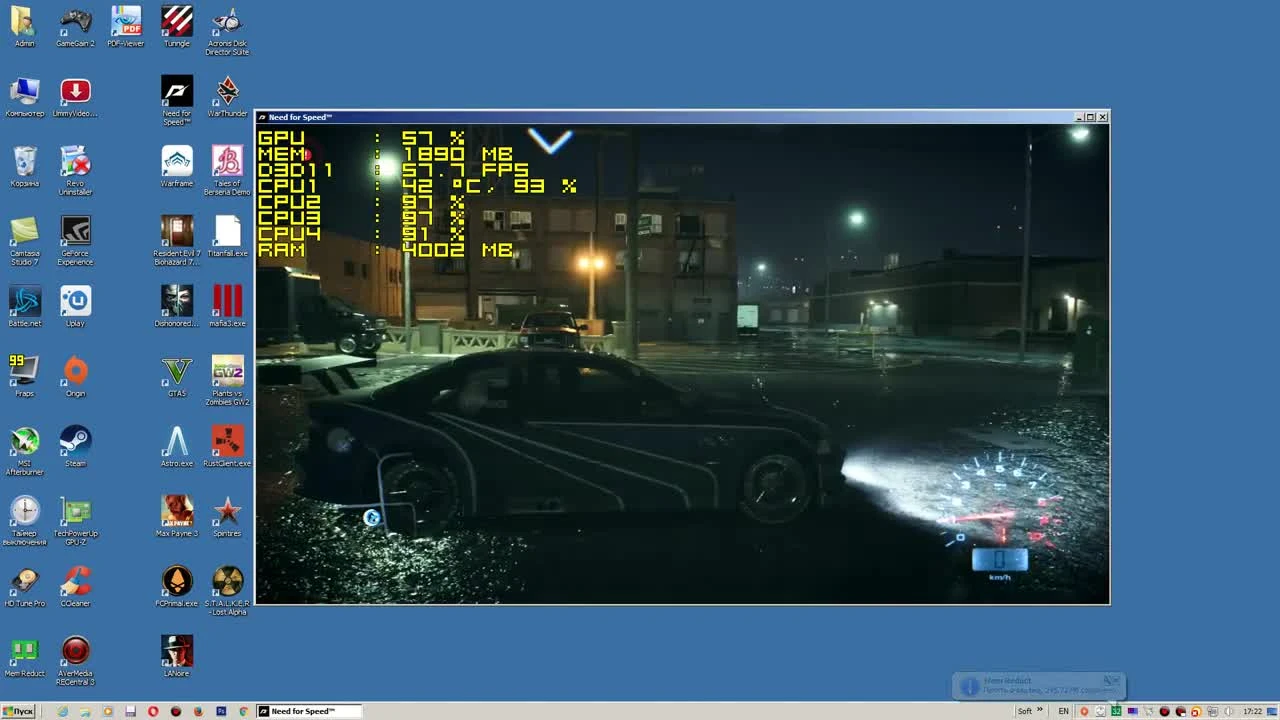This screenshot has height=720, width=1280.
Task: Open the system tray volume control
Action: 1226,711
